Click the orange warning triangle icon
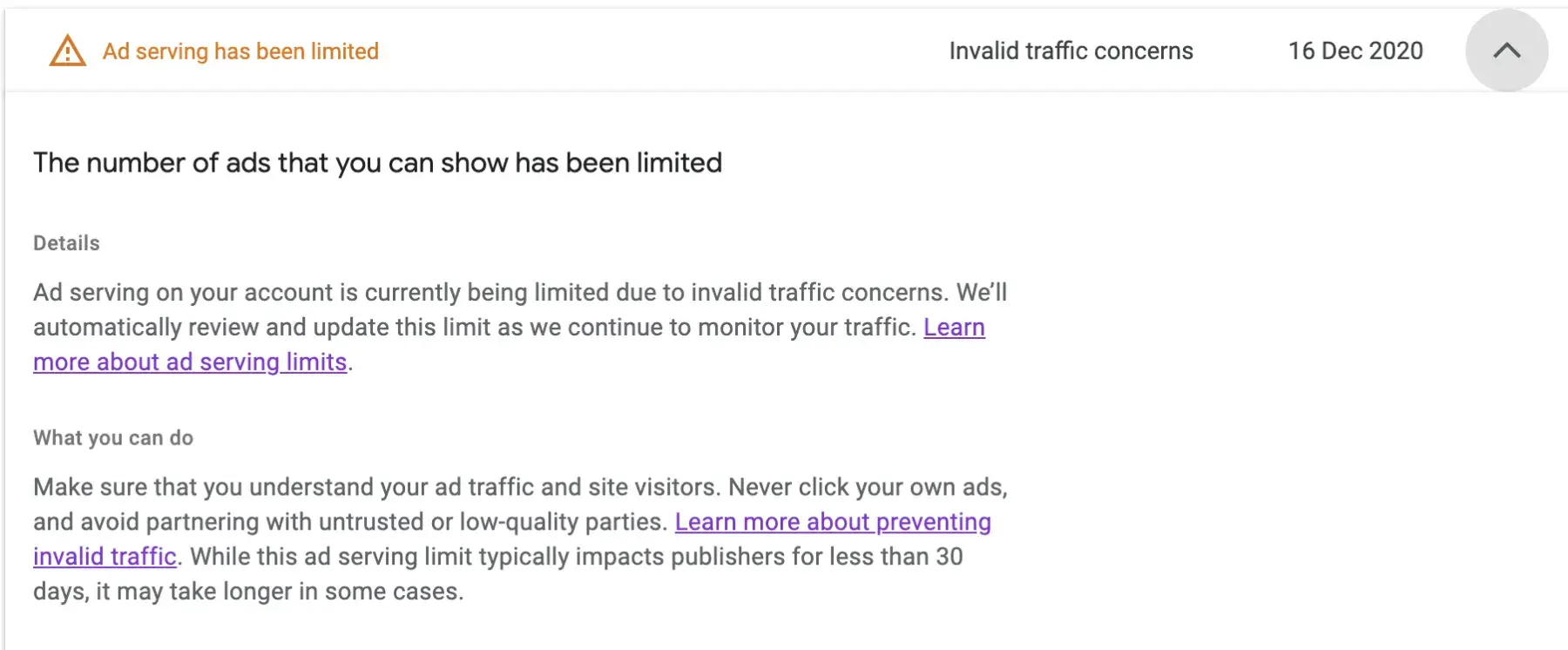 pyautogui.click(x=67, y=51)
